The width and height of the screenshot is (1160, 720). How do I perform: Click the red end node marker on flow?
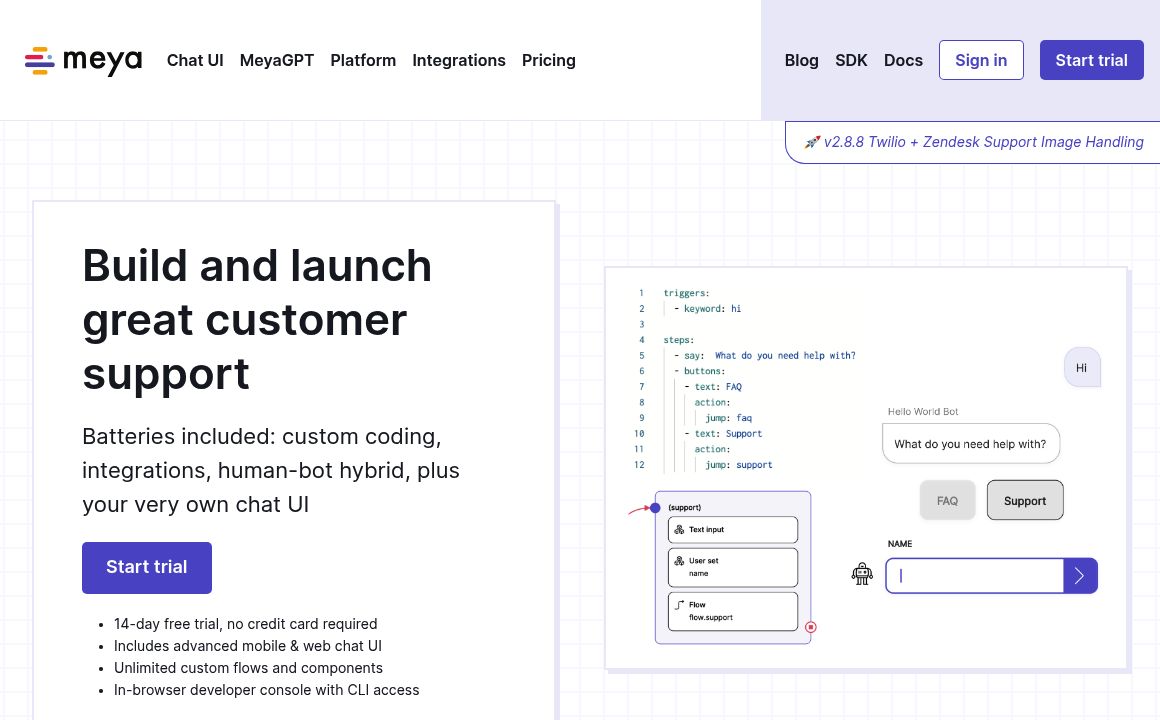click(x=811, y=627)
